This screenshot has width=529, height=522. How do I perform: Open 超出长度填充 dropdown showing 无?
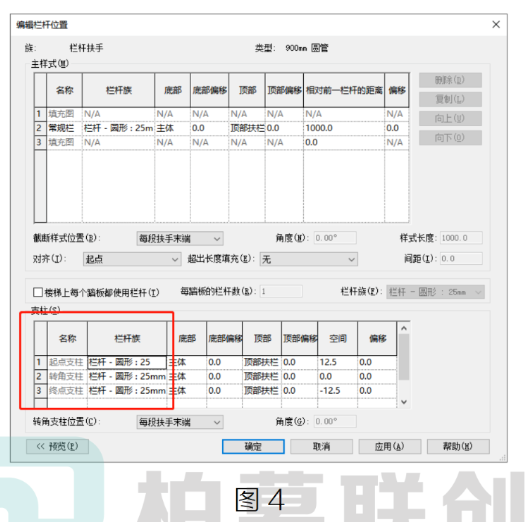308,259
